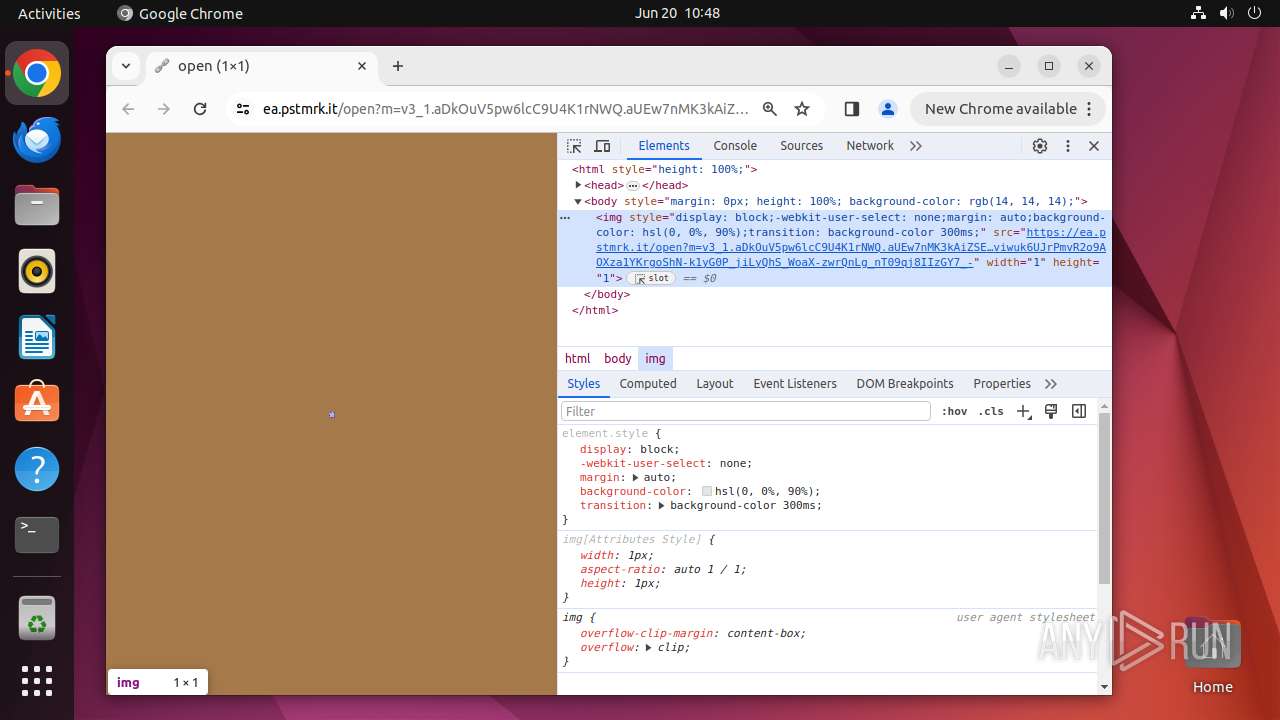Switch to the Console tab
The width and height of the screenshot is (1280, 720).
tap(735, 146)
